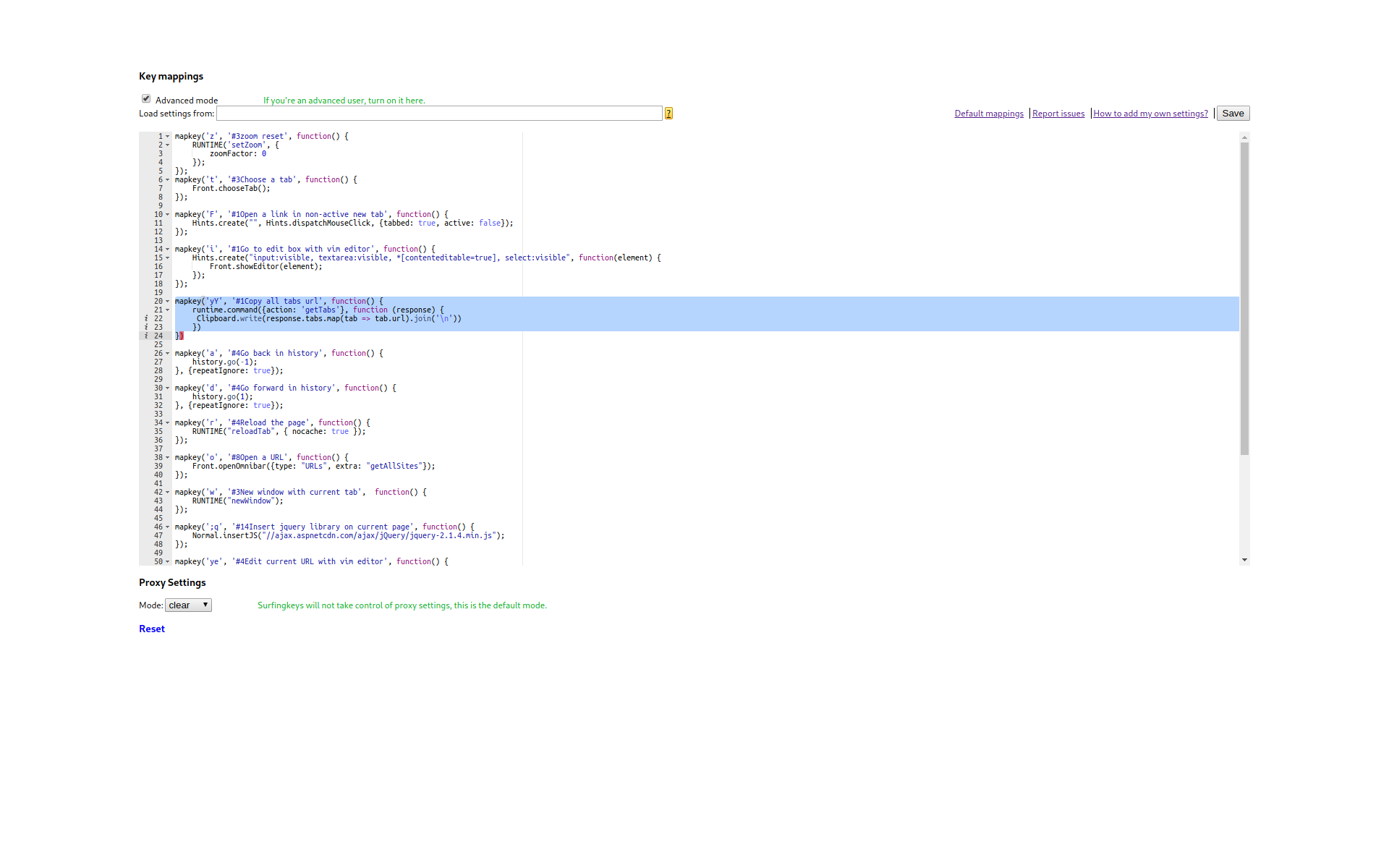Open the Default mappings link
This screenshot has height=868, width=1389.
point(989,114)
